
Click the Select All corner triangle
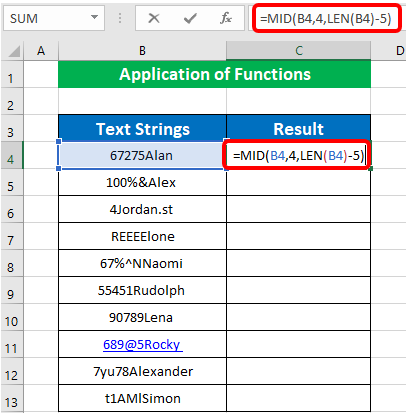[14, 51]
